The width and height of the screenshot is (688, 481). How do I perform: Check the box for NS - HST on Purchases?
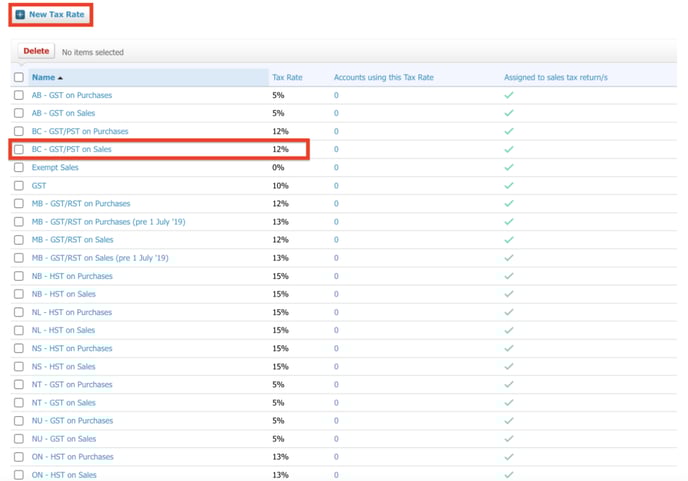(x=19, y=348)
